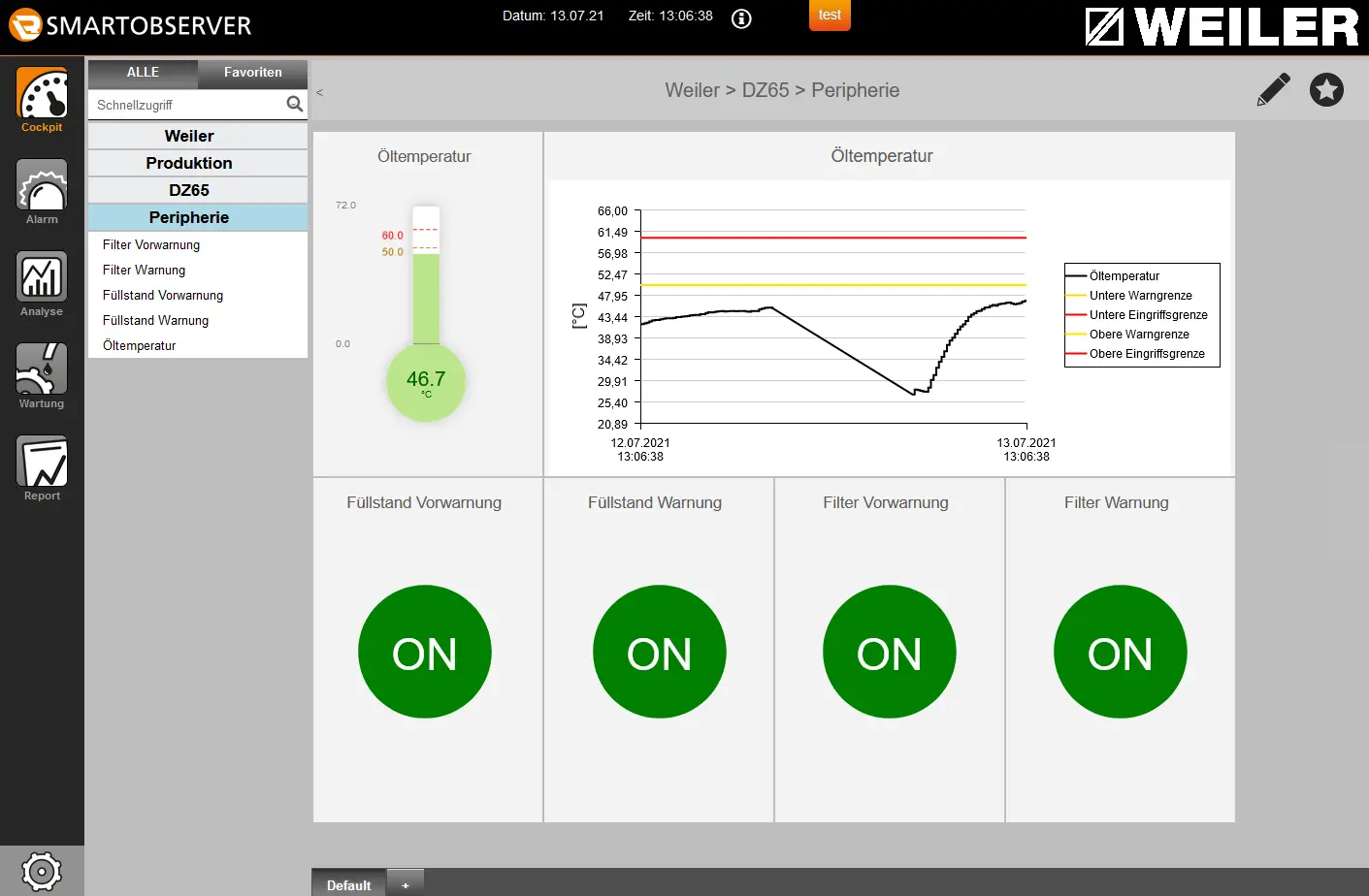Viewport: 1369px width, 896px height.
Task: Collapse the navigation panel with the arrow
Action: 319,93
